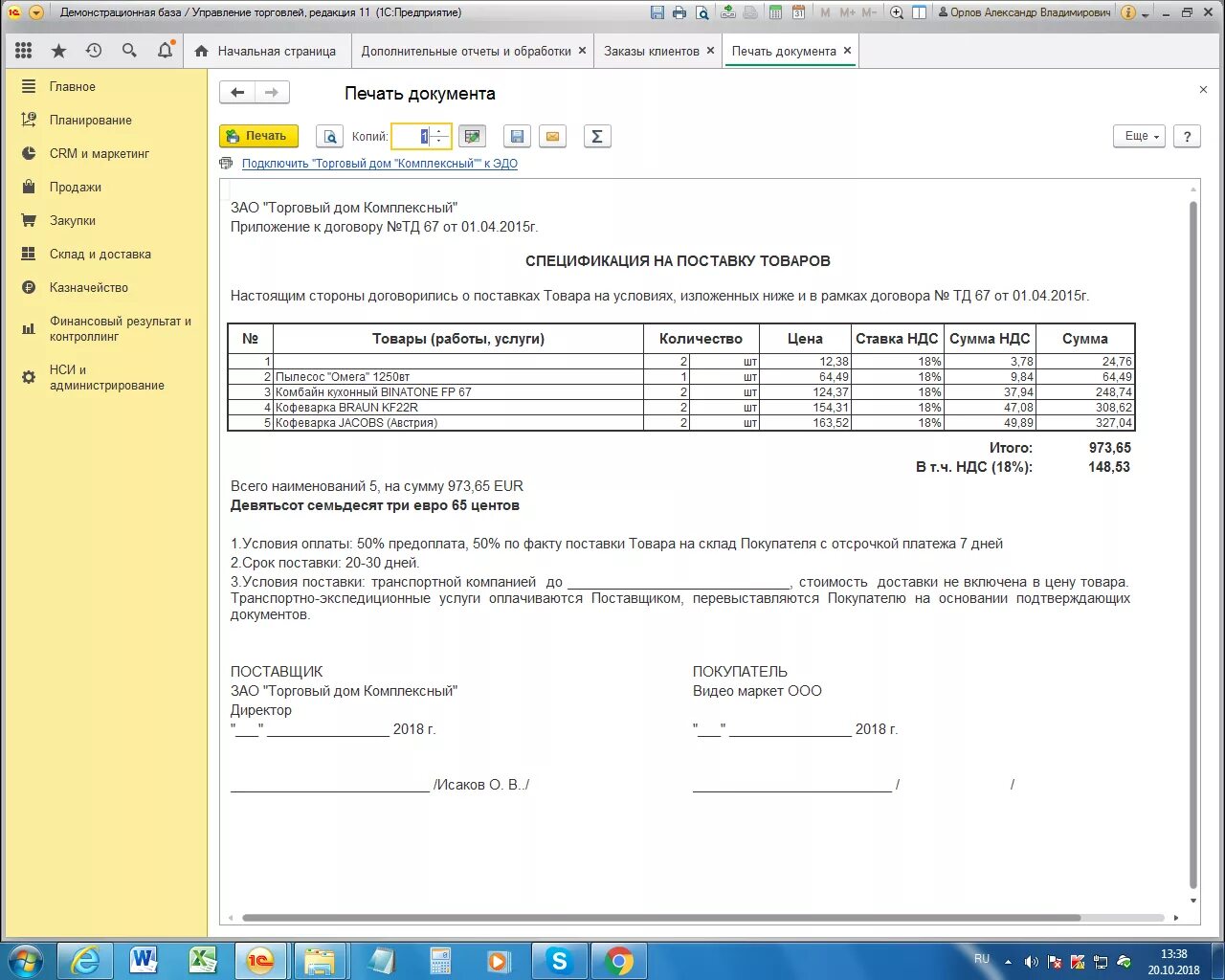Open Favorites star icon
The height and width of the screenshot is (980, 1225).
58,51
